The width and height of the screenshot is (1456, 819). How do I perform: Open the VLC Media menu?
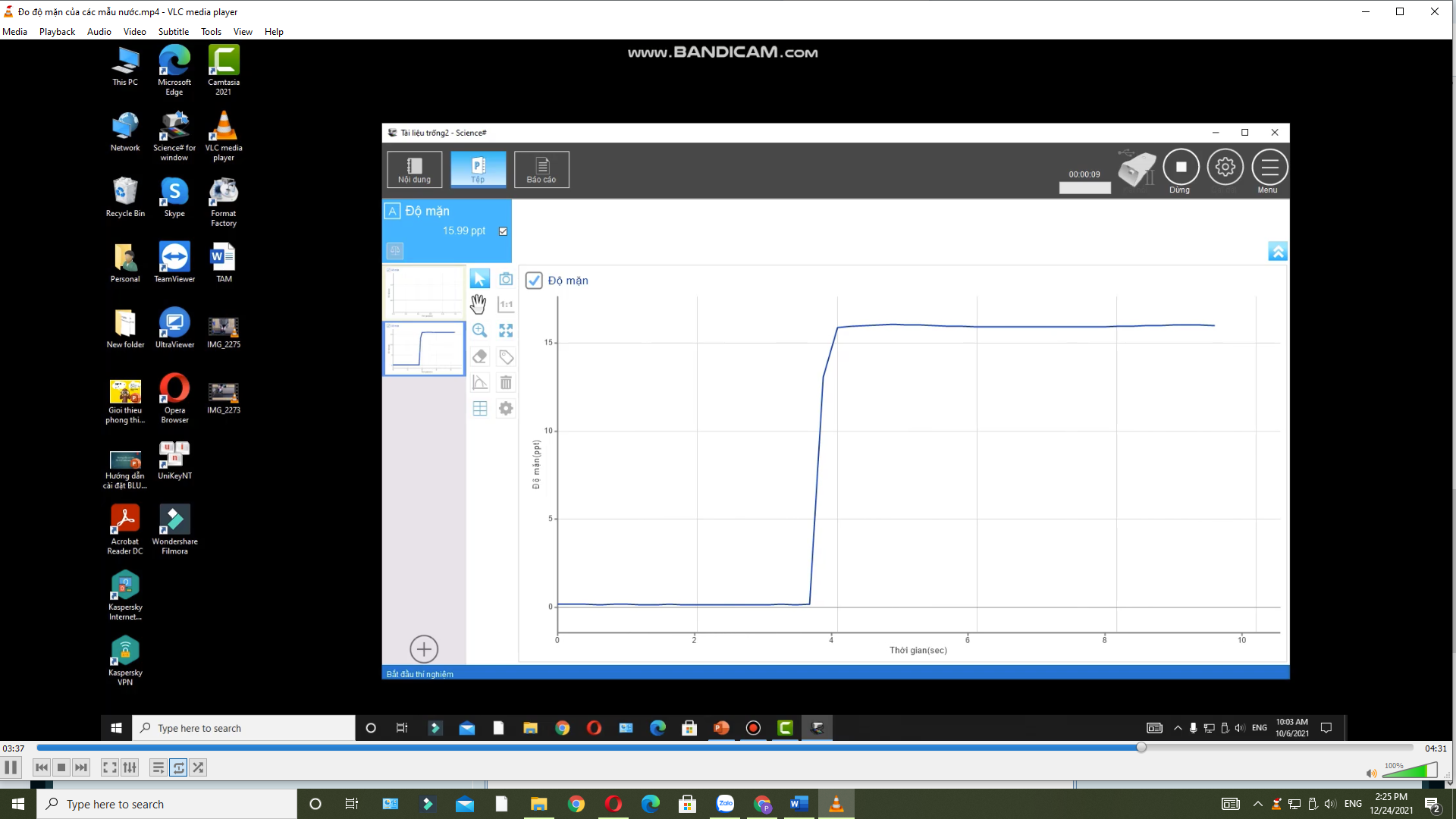14,32
